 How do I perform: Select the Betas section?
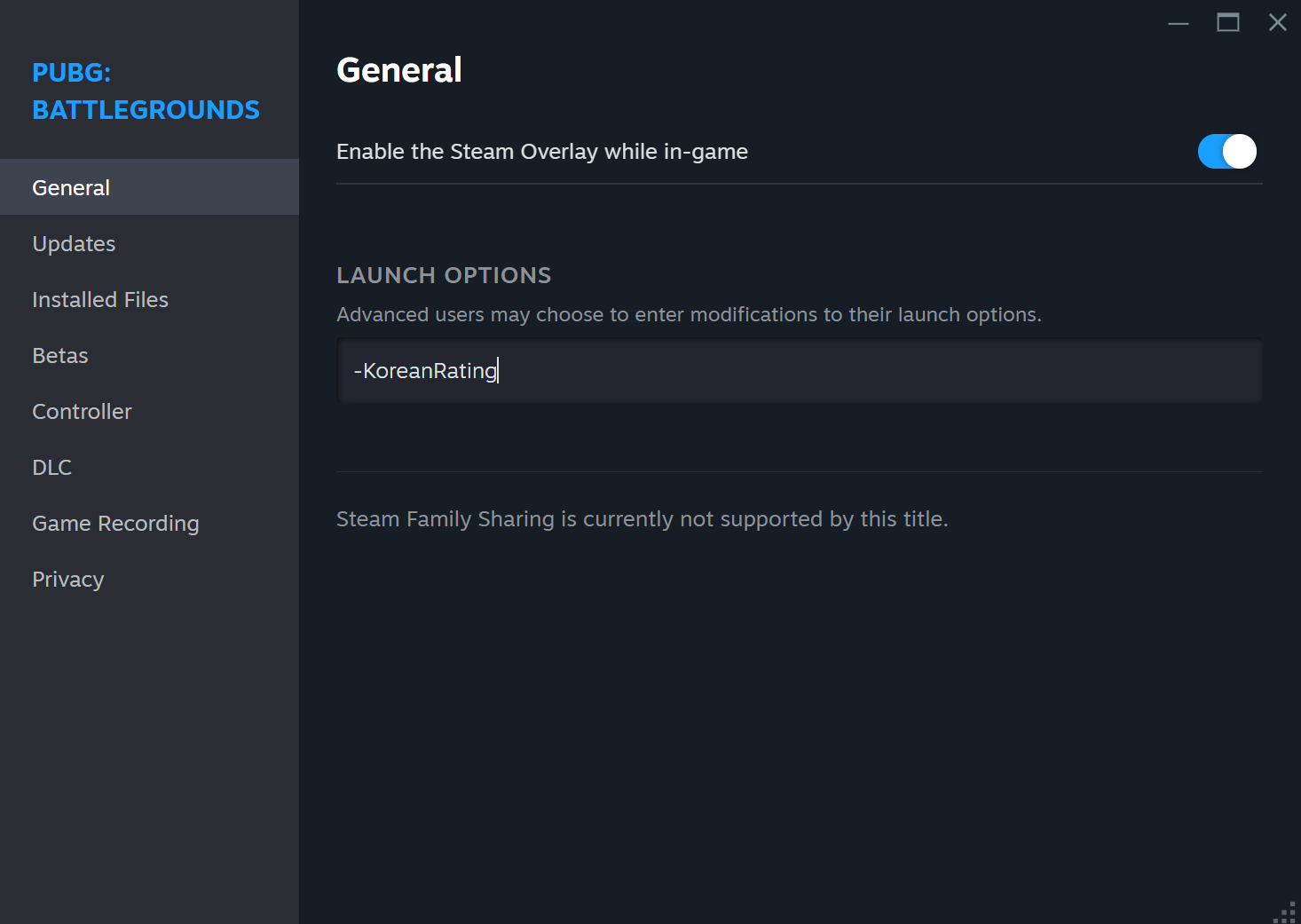pos(60,356)
